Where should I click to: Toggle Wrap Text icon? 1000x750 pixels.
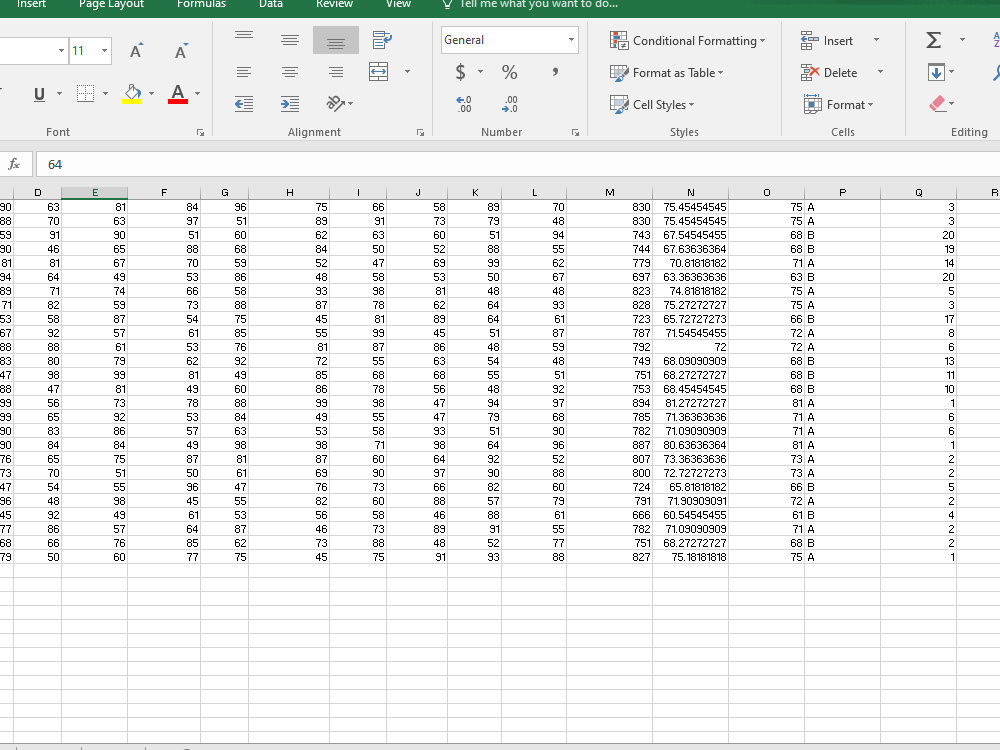pos(382,40)
